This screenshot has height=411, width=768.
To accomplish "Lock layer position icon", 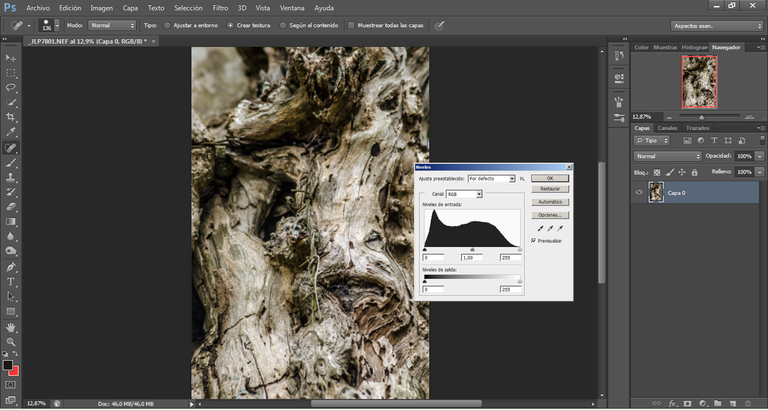I will tap(682, 172).
